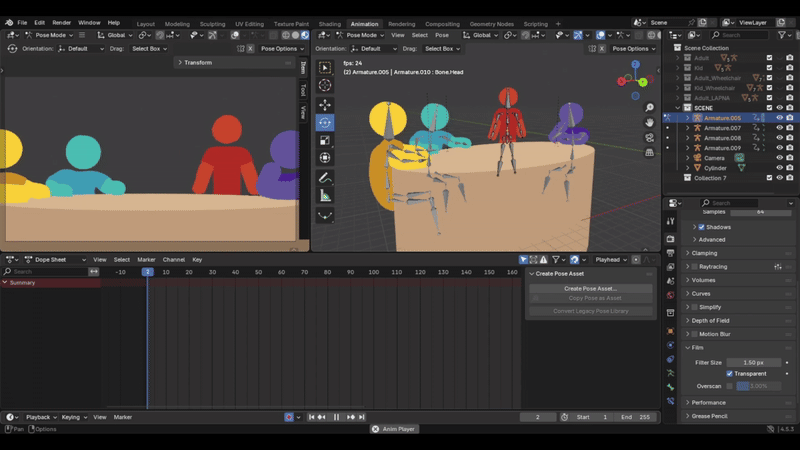Open the Render menu
Image resolution: width=800 pixels, height=450 pixels.
(x=62, y=22)
